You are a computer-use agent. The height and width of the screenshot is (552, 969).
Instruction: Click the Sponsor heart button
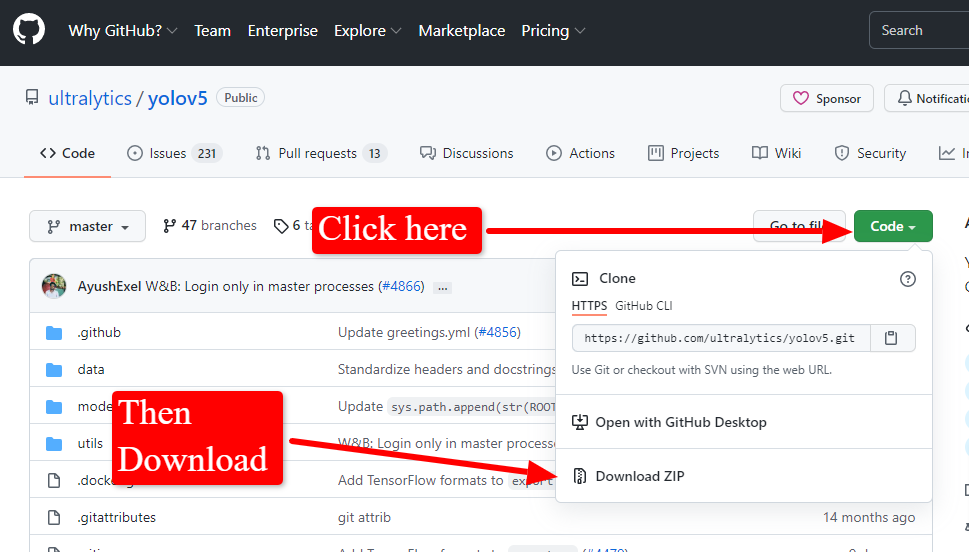827,98
